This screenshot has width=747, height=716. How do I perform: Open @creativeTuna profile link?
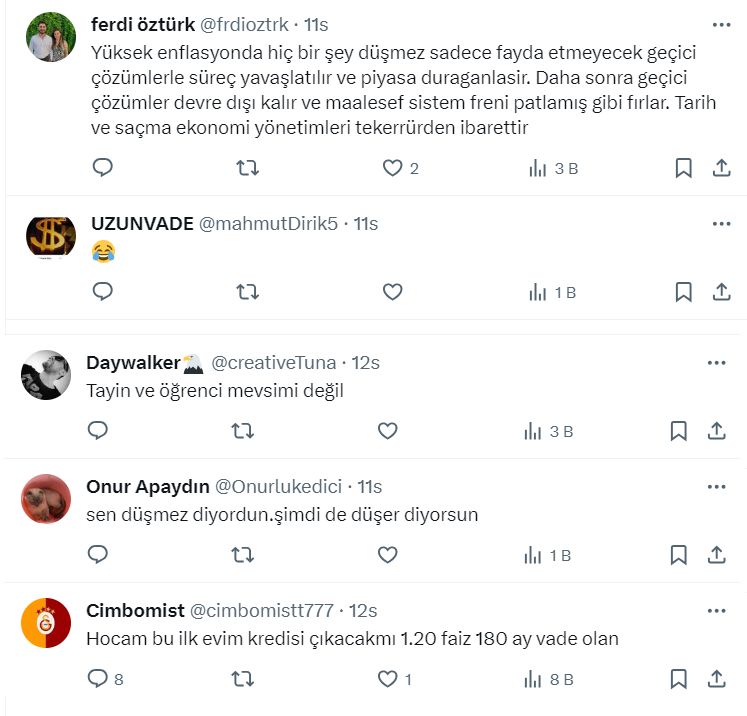(273, 362)
